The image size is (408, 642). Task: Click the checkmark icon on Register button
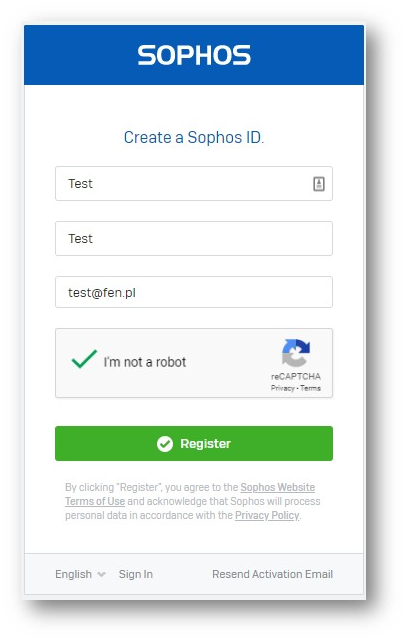click(x=165, y=443)
